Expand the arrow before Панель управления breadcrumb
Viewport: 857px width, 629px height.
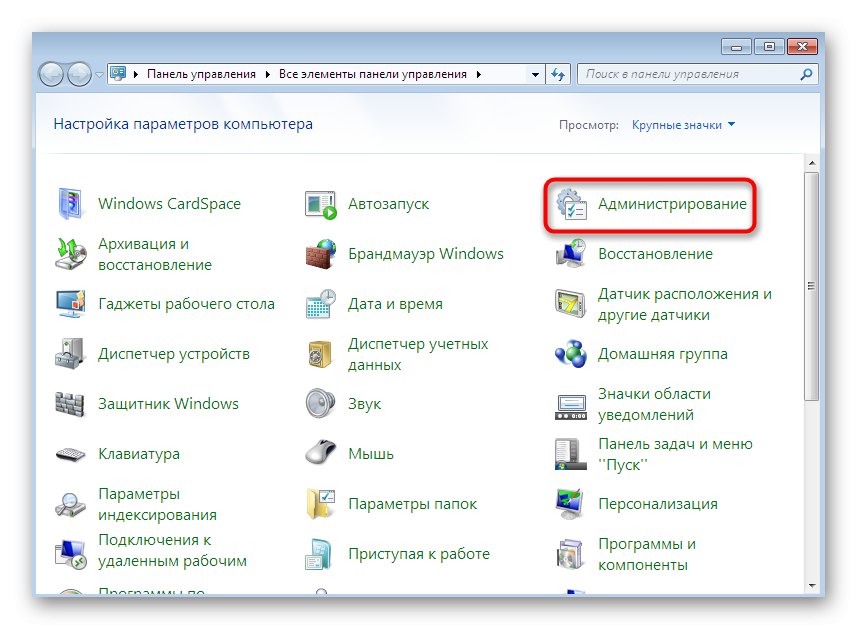pyautogui.click(x=136, y=74)
